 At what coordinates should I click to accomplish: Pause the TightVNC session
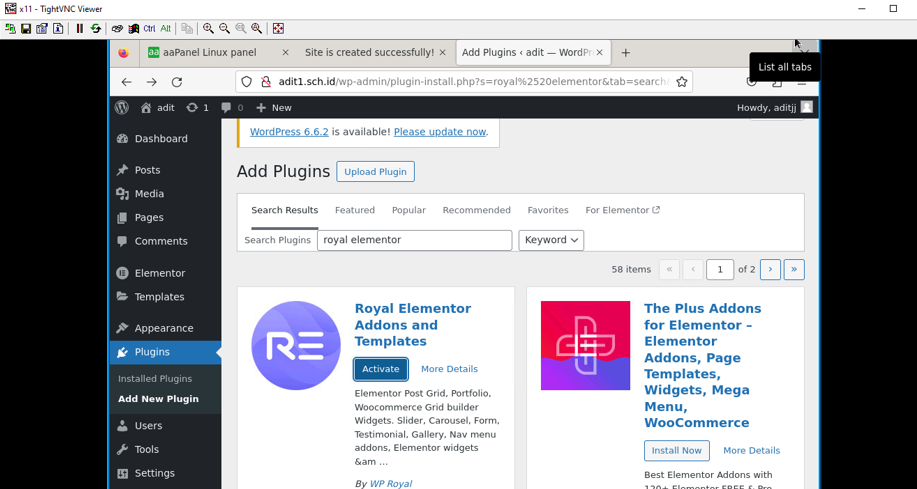point(80,28)
